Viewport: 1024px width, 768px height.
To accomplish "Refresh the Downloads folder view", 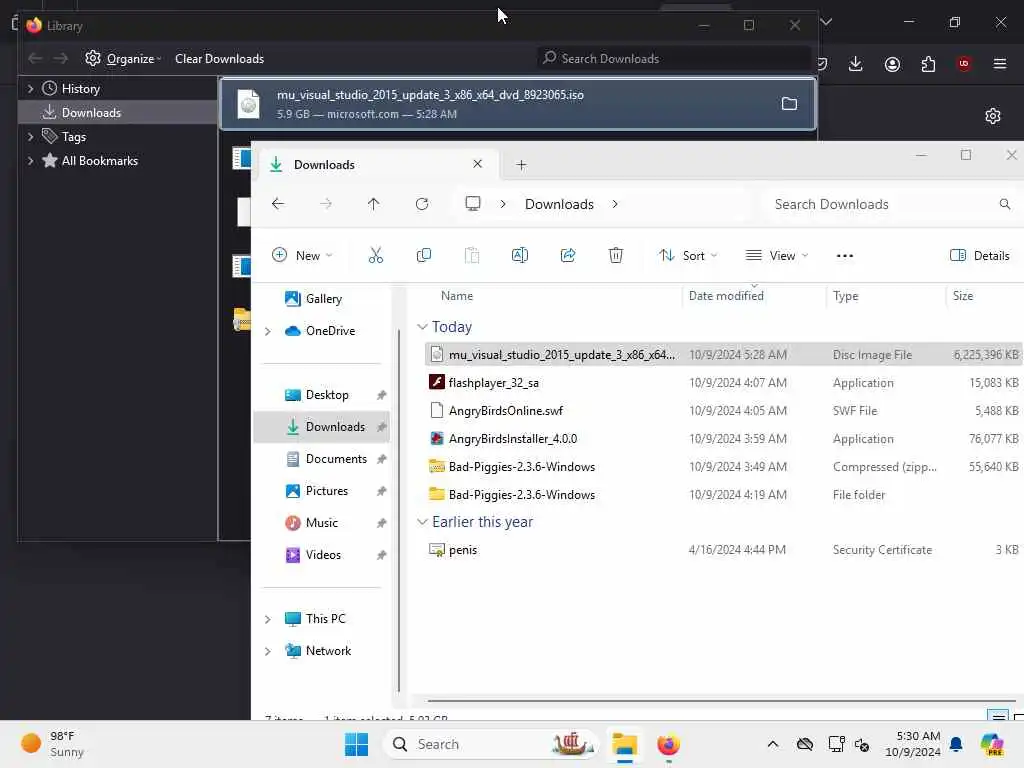I will tap(422, 204).
